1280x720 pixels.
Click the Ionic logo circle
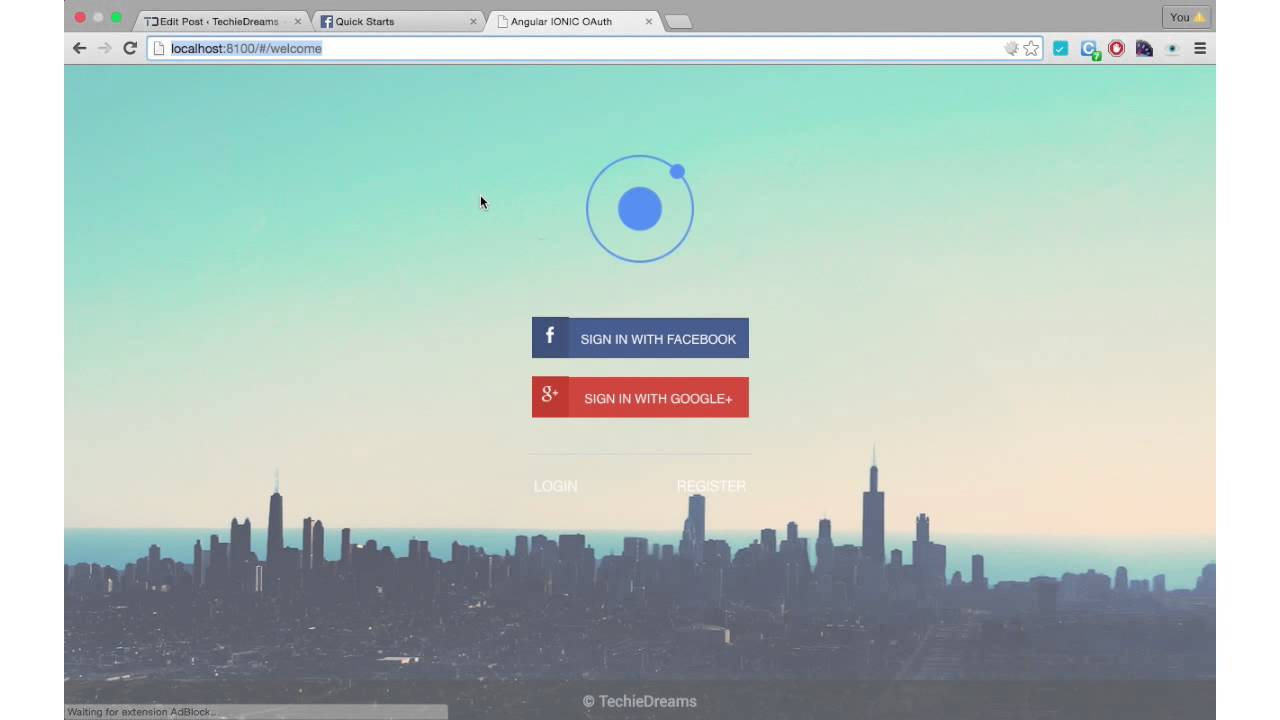640,208
